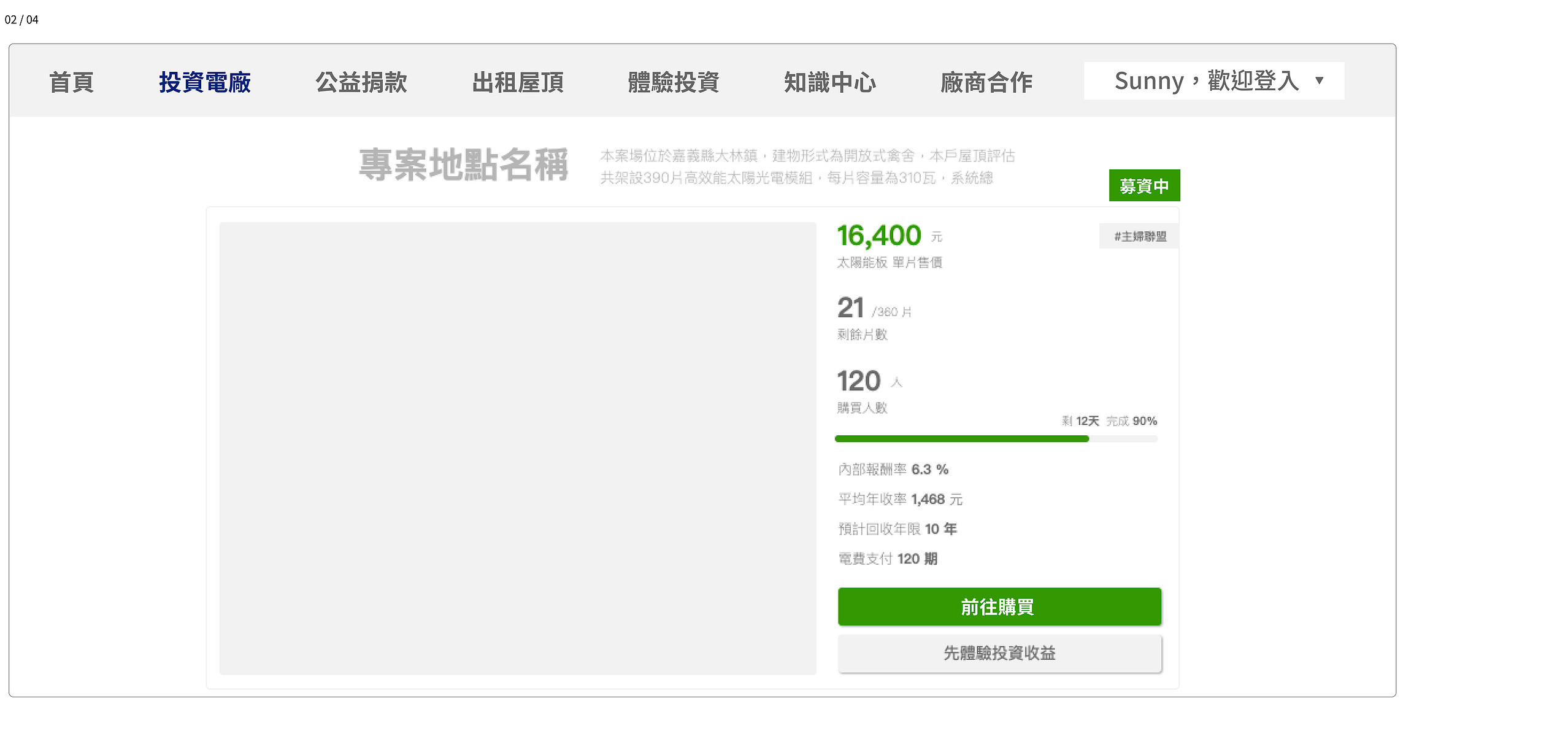Visit the 廠商合作 page
This screenshot has height=736, width=1568.
click(986, 82)
